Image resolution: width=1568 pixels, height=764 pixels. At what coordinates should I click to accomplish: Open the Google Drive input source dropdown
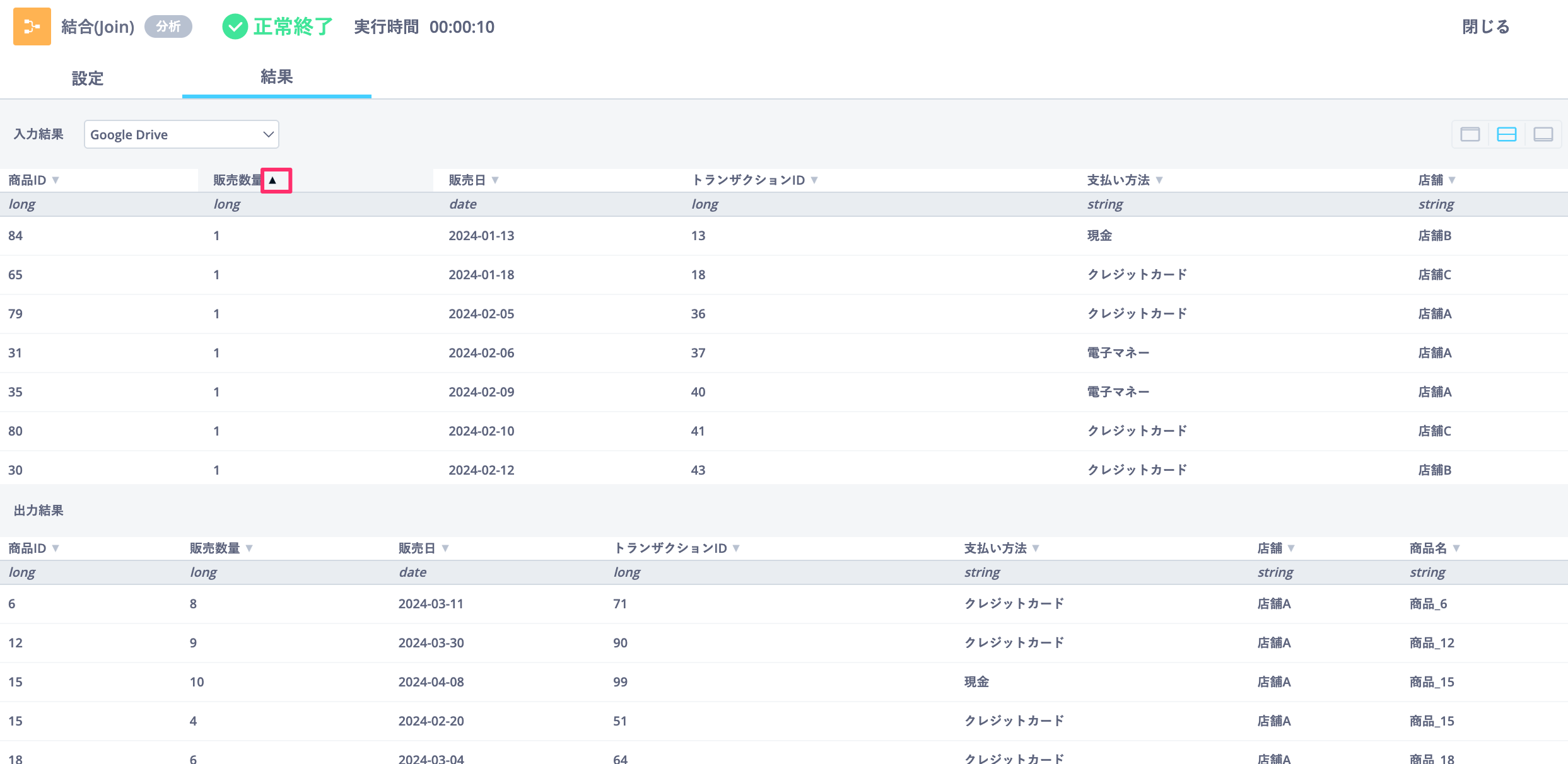coord(182,134)
